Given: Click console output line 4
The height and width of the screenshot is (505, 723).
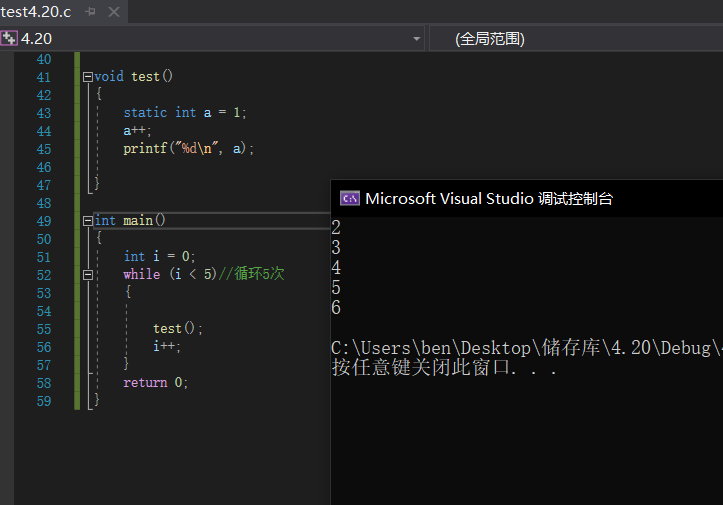Looking at the screenshot, I should tap(336, 268).
